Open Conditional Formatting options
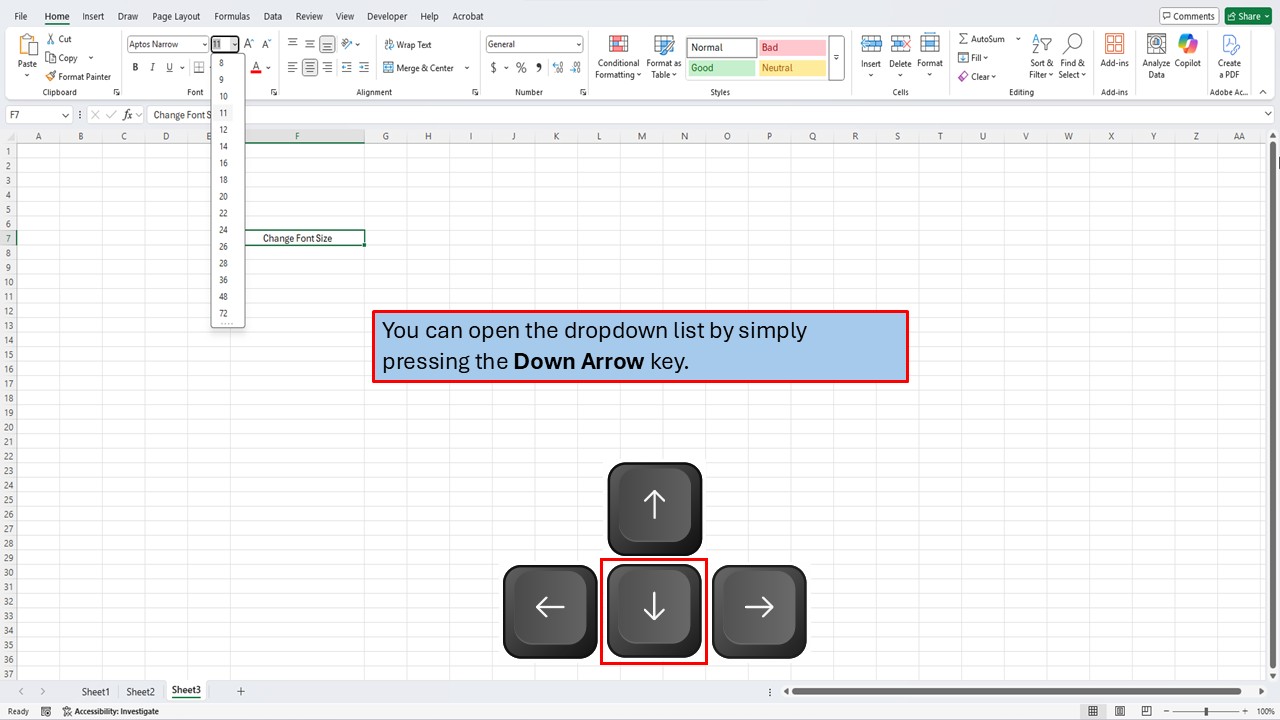The width and height of the screenshot is (1280, 720). [618, 56]
